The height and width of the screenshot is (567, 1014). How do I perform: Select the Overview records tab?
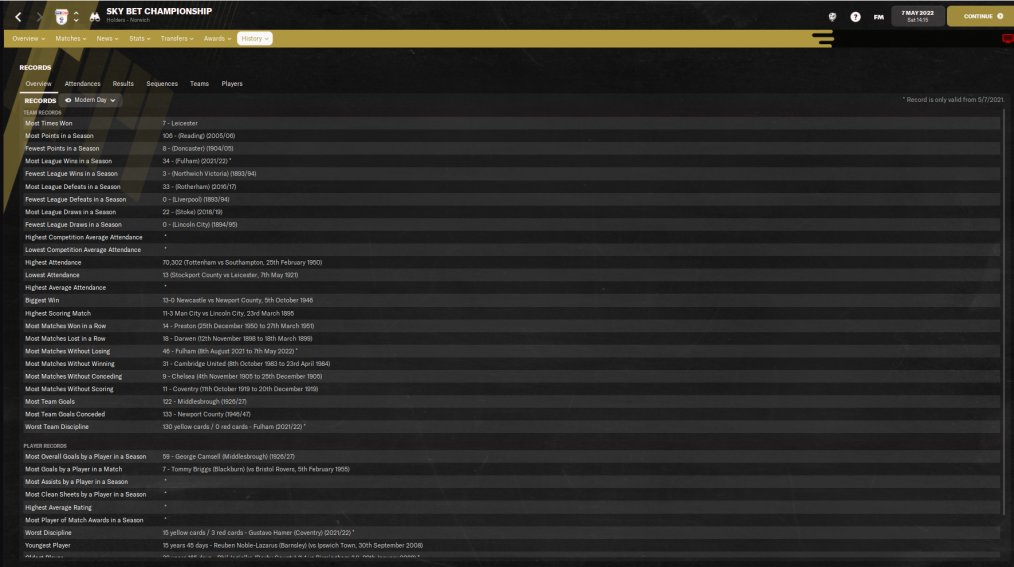tap(38, 84)
